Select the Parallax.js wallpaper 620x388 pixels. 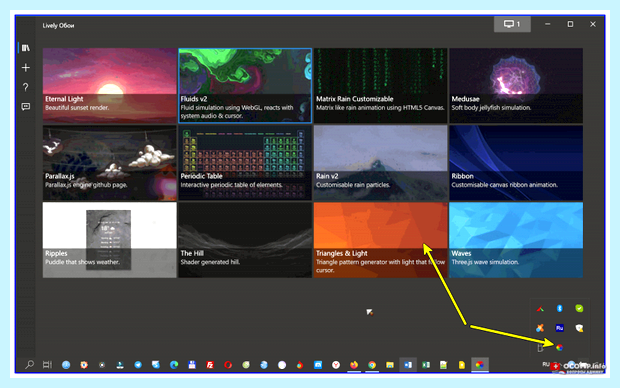pos(110,163)
